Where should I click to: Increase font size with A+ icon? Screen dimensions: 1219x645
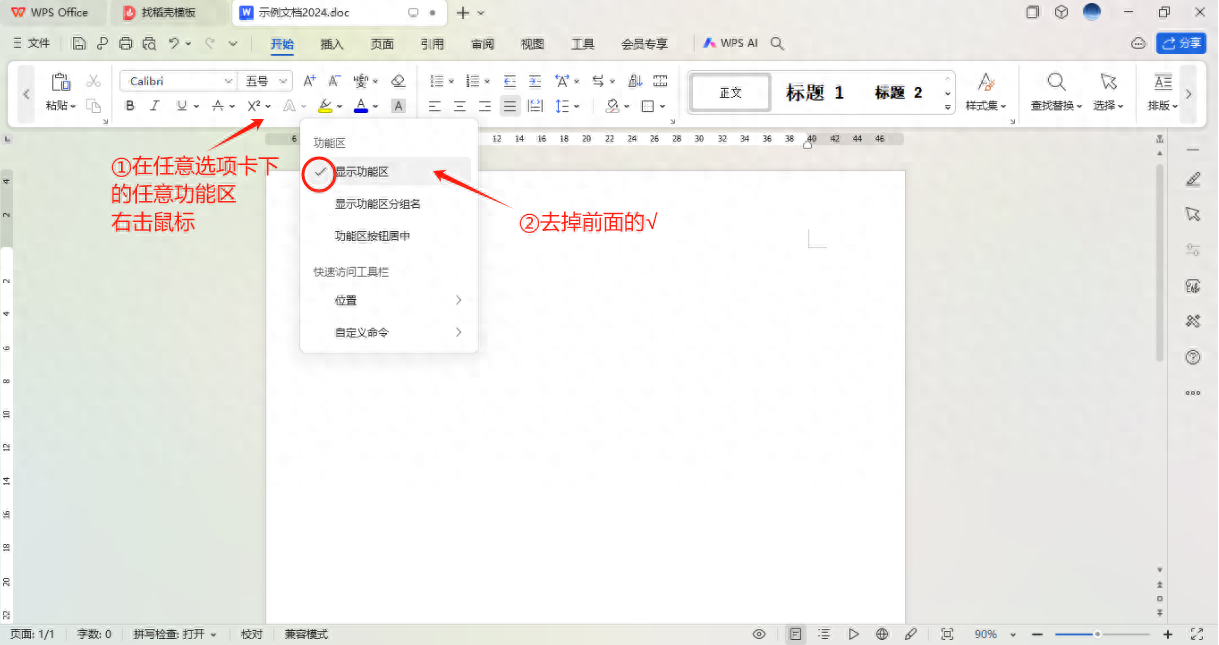click(310, 81)
